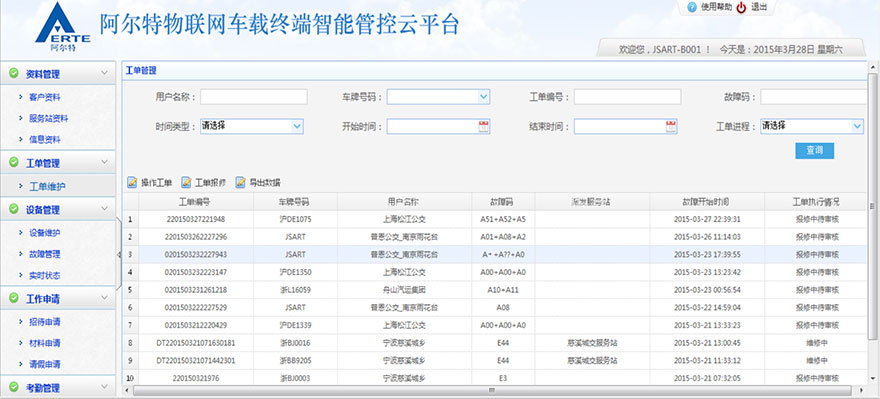Open the 结束时间 calendar picker icon
Image resolution: width=880 pixels, height=399 pixels.
pyautogui.click(x=671, y=127)
